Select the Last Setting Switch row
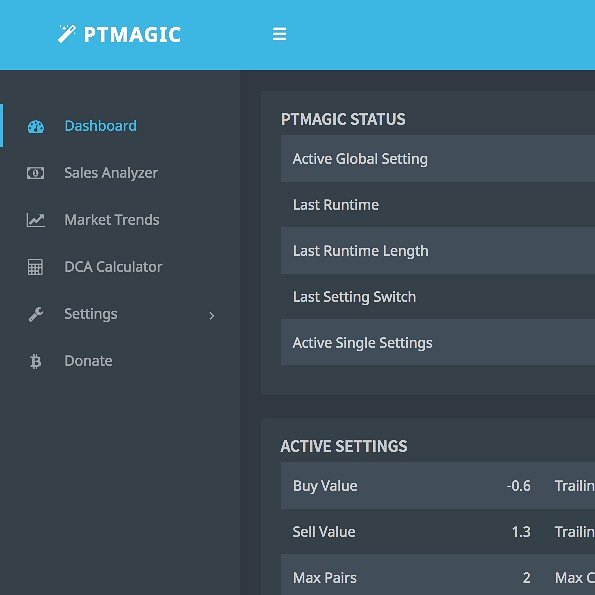 pos(438,297)
